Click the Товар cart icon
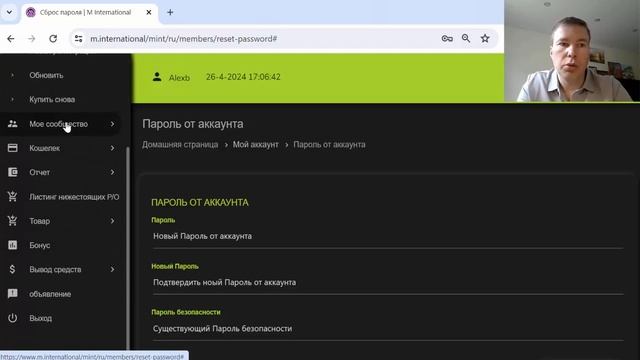Screen dimensions: 640x360 [13, 221]
